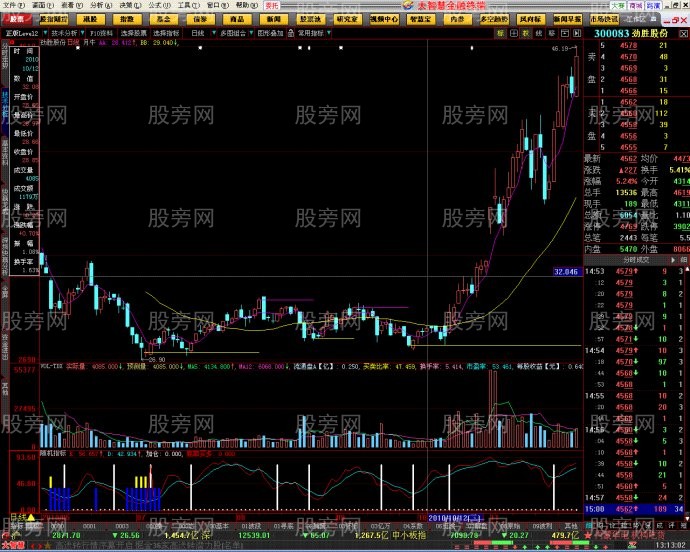The width and height of the screenshot is (690, 552).
Task: Click the 委托 trading button
Action: tap(272, 5)
